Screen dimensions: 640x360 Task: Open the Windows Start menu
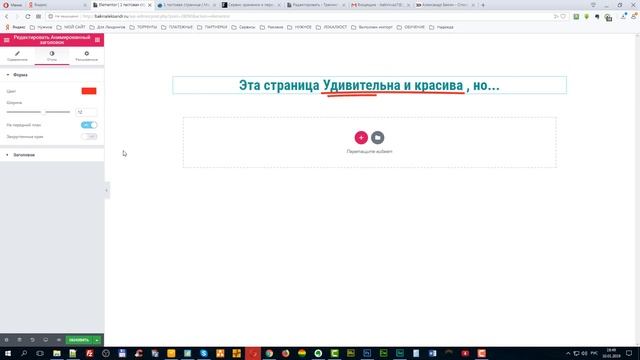pyautogui.click(x=7, y=353)
